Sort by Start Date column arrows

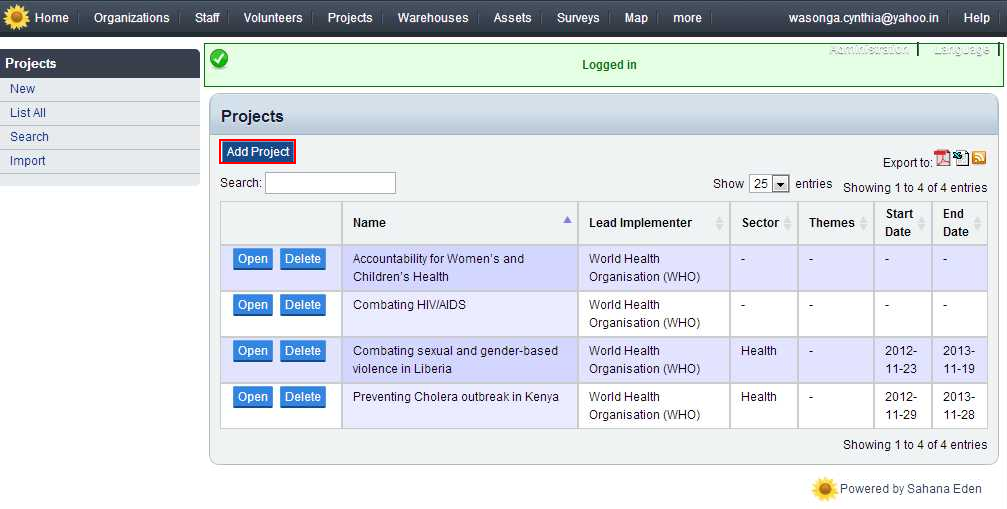tap(921, 223)
